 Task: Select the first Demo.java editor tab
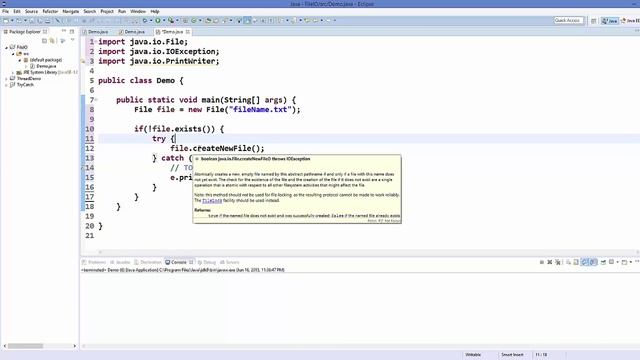pyautogui.click(x=96, y=32)
